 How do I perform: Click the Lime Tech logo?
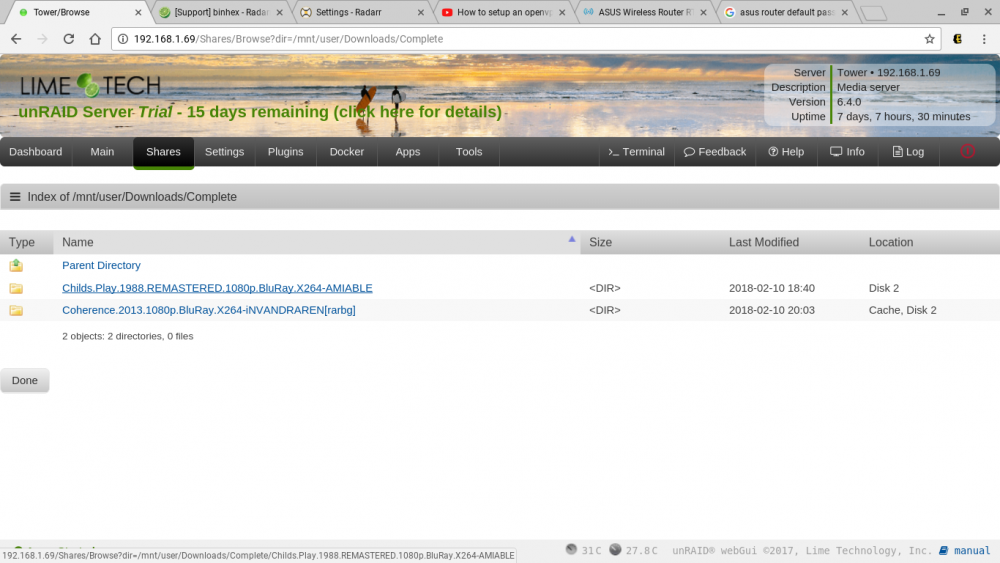(90, 85)
